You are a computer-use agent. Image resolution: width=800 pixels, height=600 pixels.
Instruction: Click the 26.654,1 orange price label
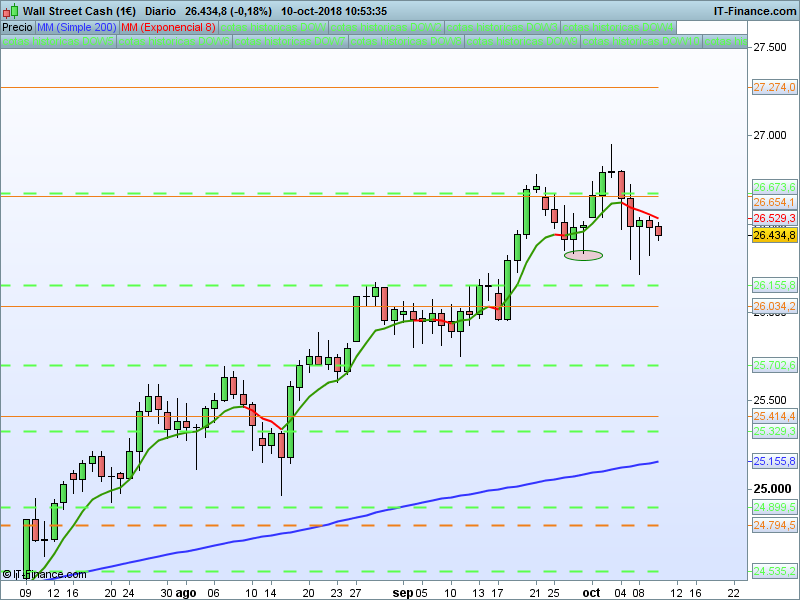pos(774,202)
